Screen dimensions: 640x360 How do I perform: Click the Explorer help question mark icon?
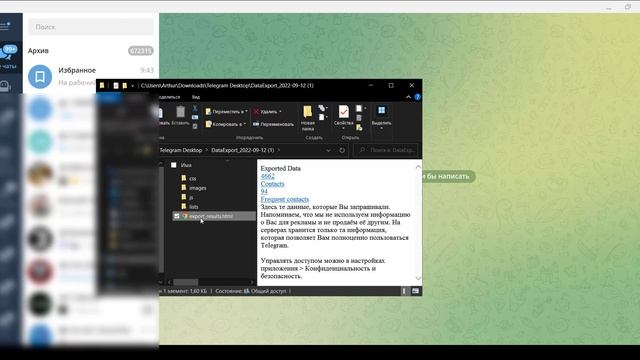pos(417,97)
